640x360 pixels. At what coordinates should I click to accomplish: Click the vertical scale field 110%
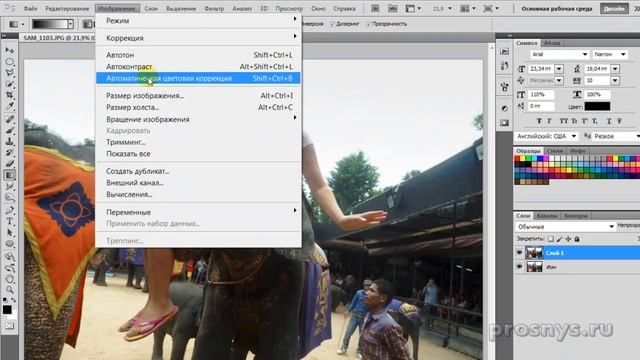coord(541,95)
